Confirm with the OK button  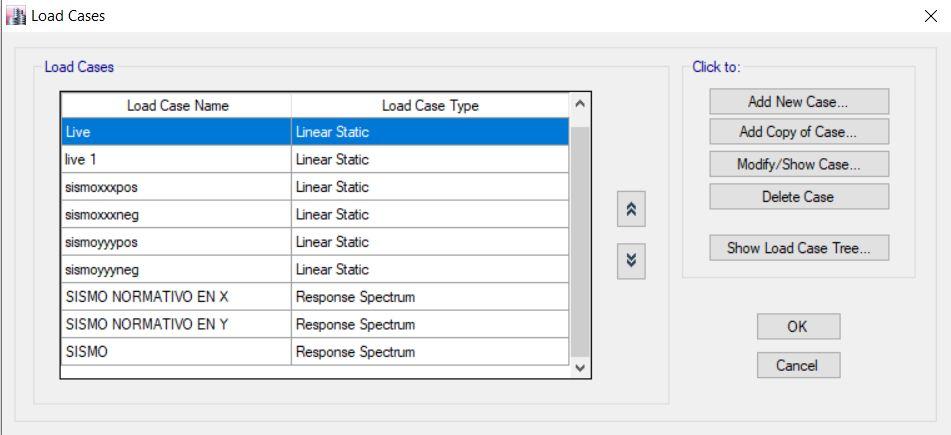(797, 327)
